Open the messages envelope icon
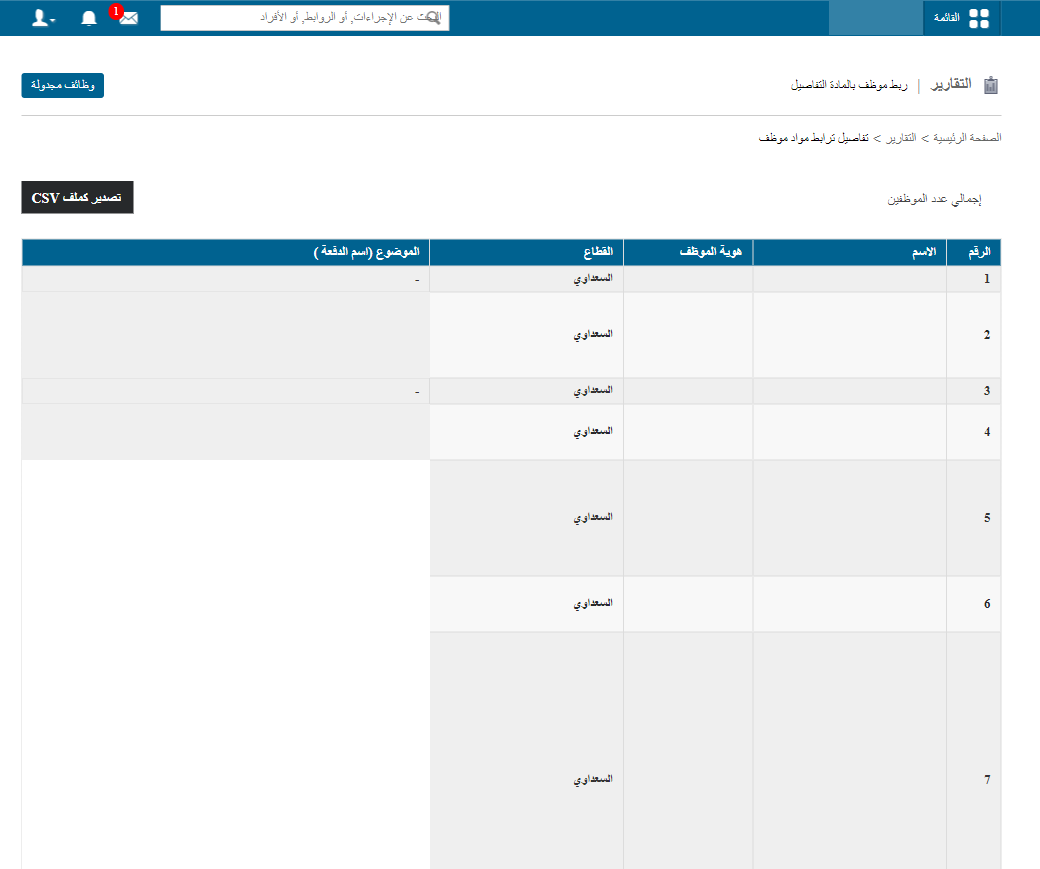 pyautogui.click(x=129, y=18)
